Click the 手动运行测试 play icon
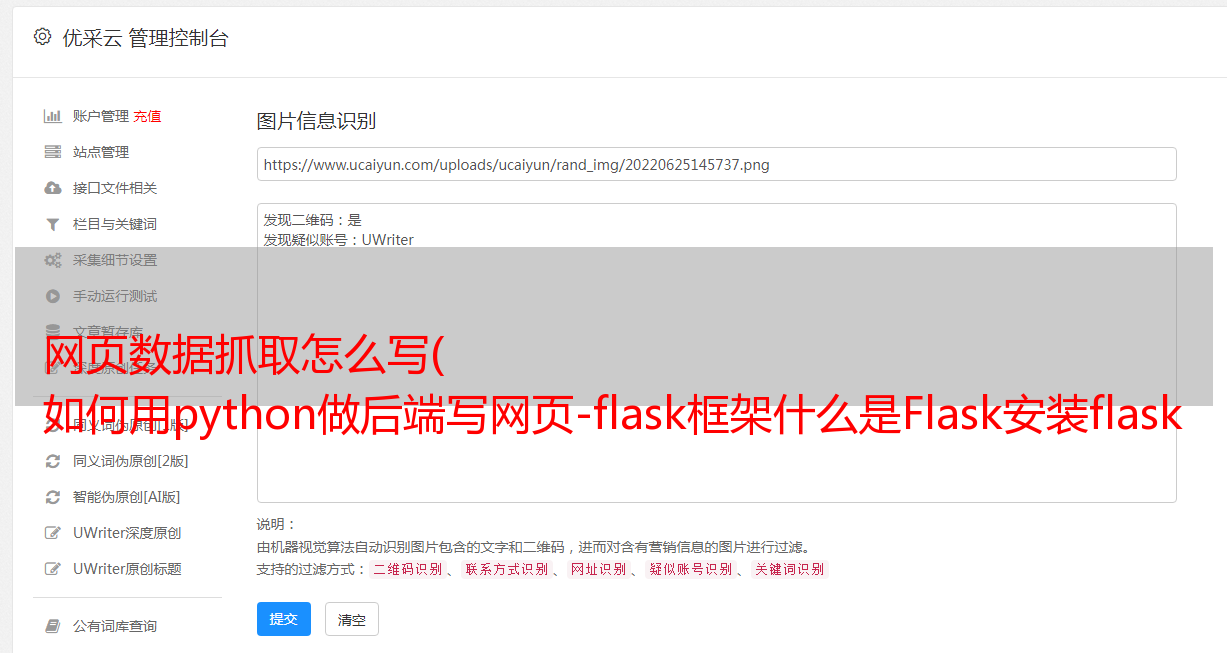Image resolution: width=1227 pixels, height=653 pixels. point(53,296)
